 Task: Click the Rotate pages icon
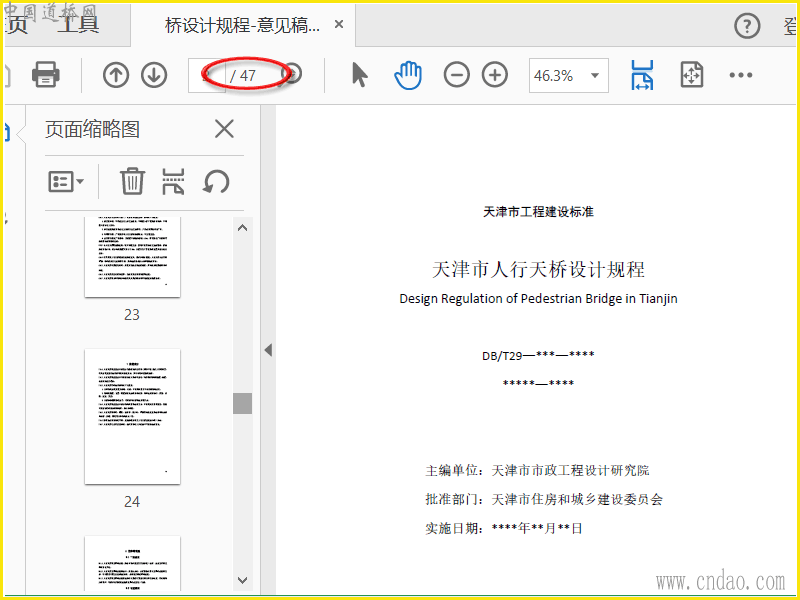(x=216, y=182)
